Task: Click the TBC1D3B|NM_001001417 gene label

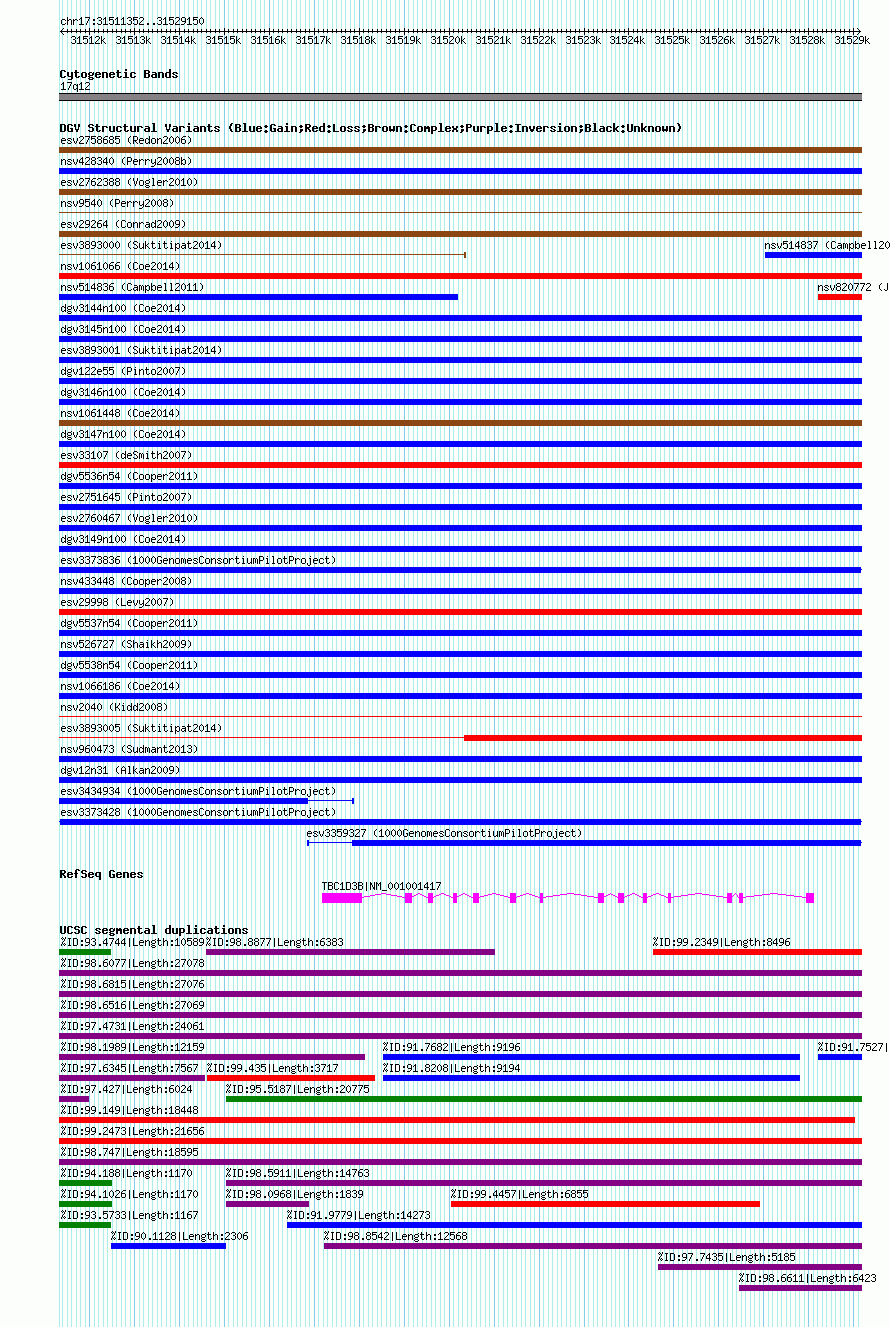Action: click(x=381, y=886)
